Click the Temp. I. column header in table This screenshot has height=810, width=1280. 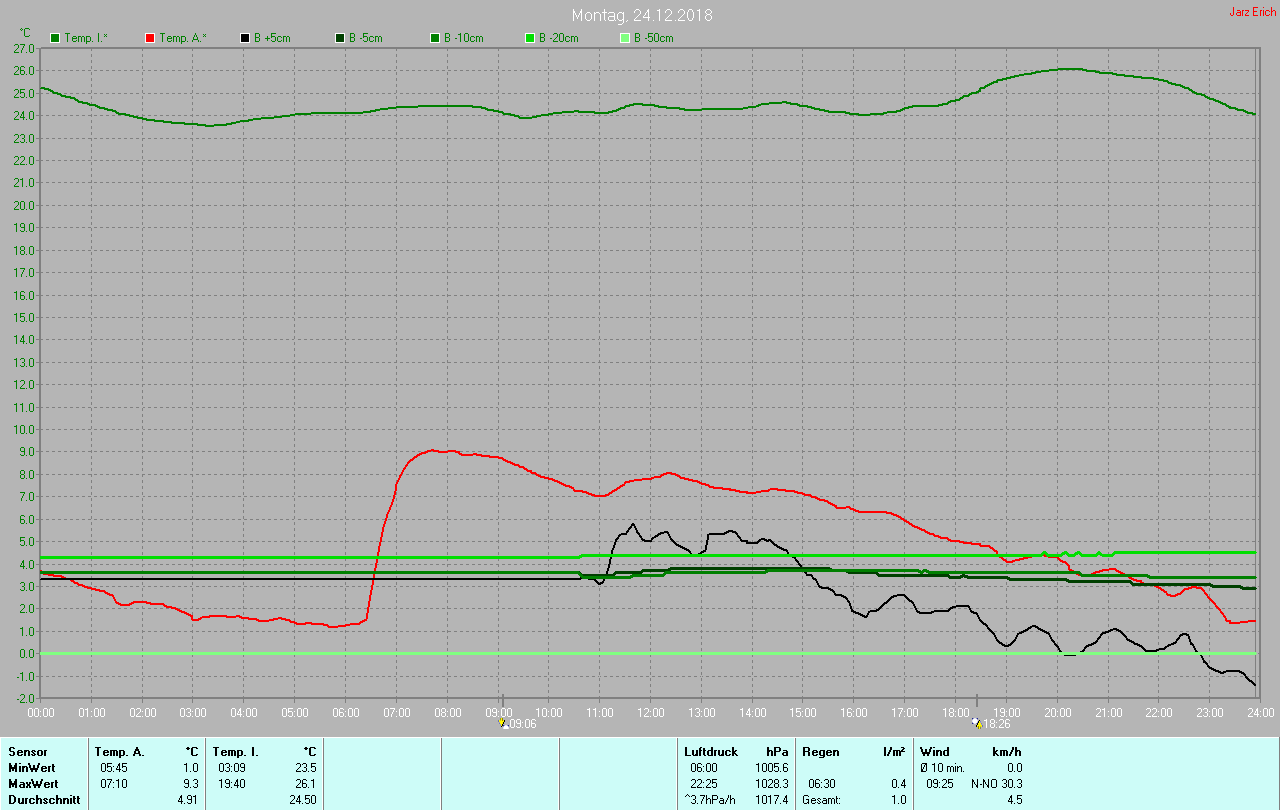236,751
